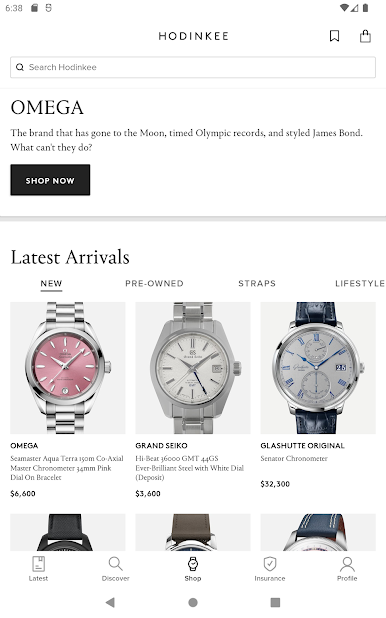The width and height of the screenshot is (386, 618).
Task: Switch to the STRAPS tab
Action: coord(257,283)
